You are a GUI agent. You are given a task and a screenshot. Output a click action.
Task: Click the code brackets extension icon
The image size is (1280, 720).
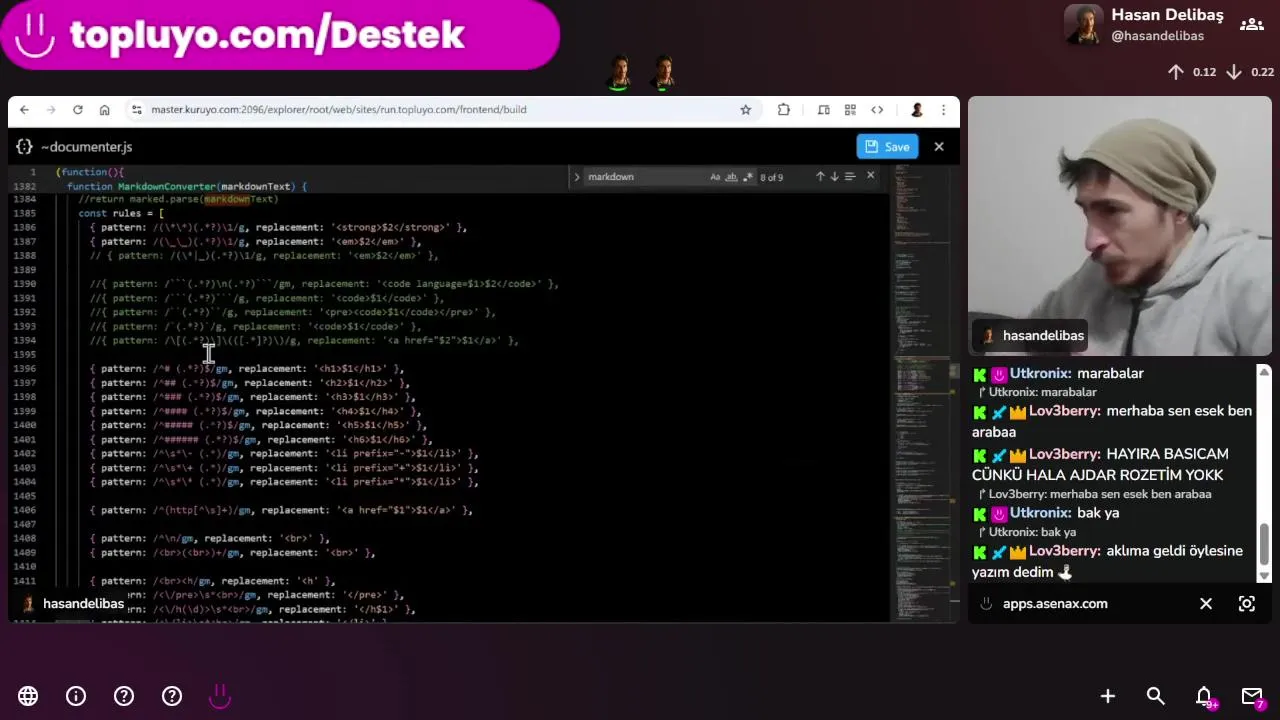pyautogui.click(x=877, y=110)
